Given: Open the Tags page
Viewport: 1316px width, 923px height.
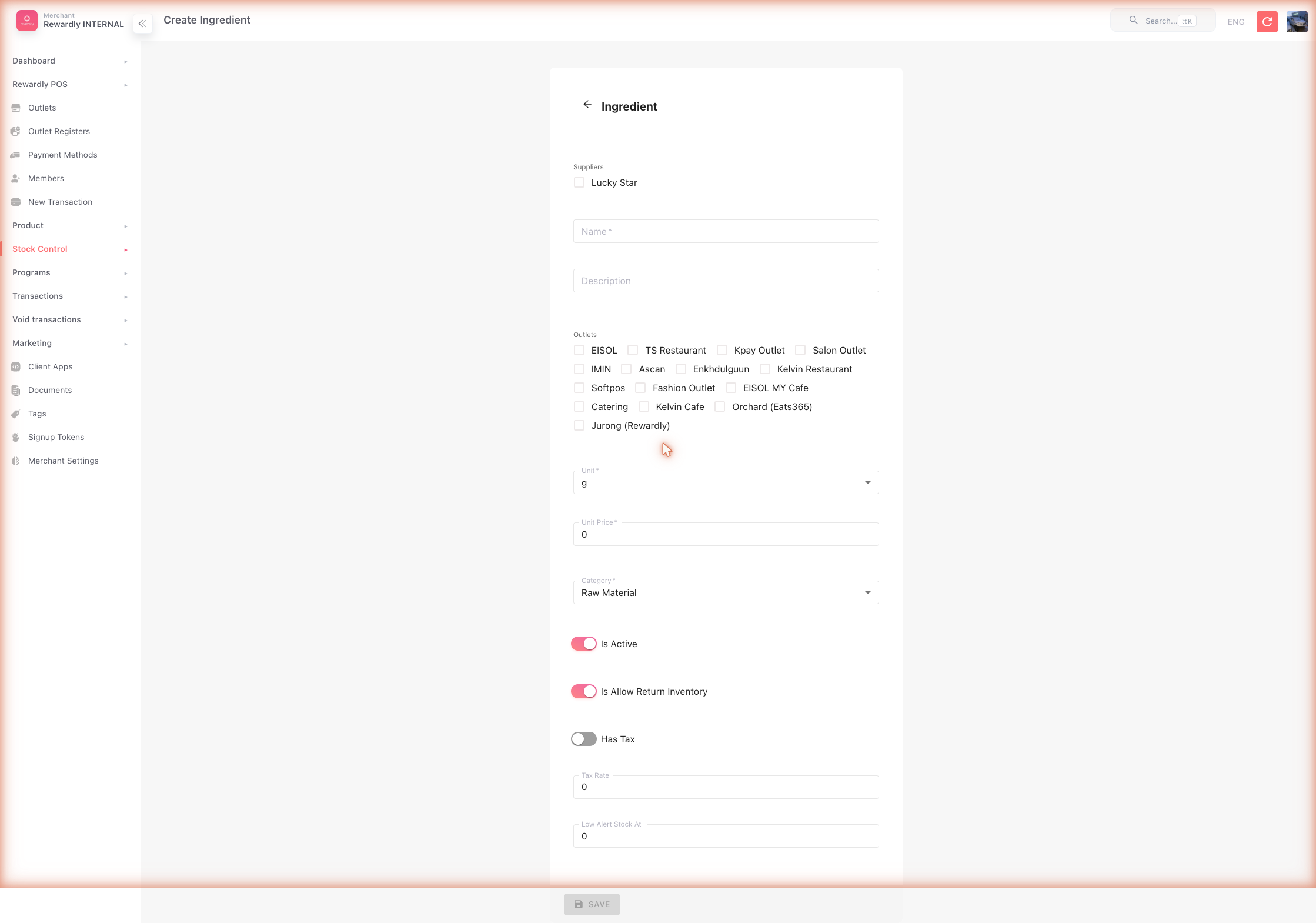Looking at the screenshot, I should coord(37,414).
